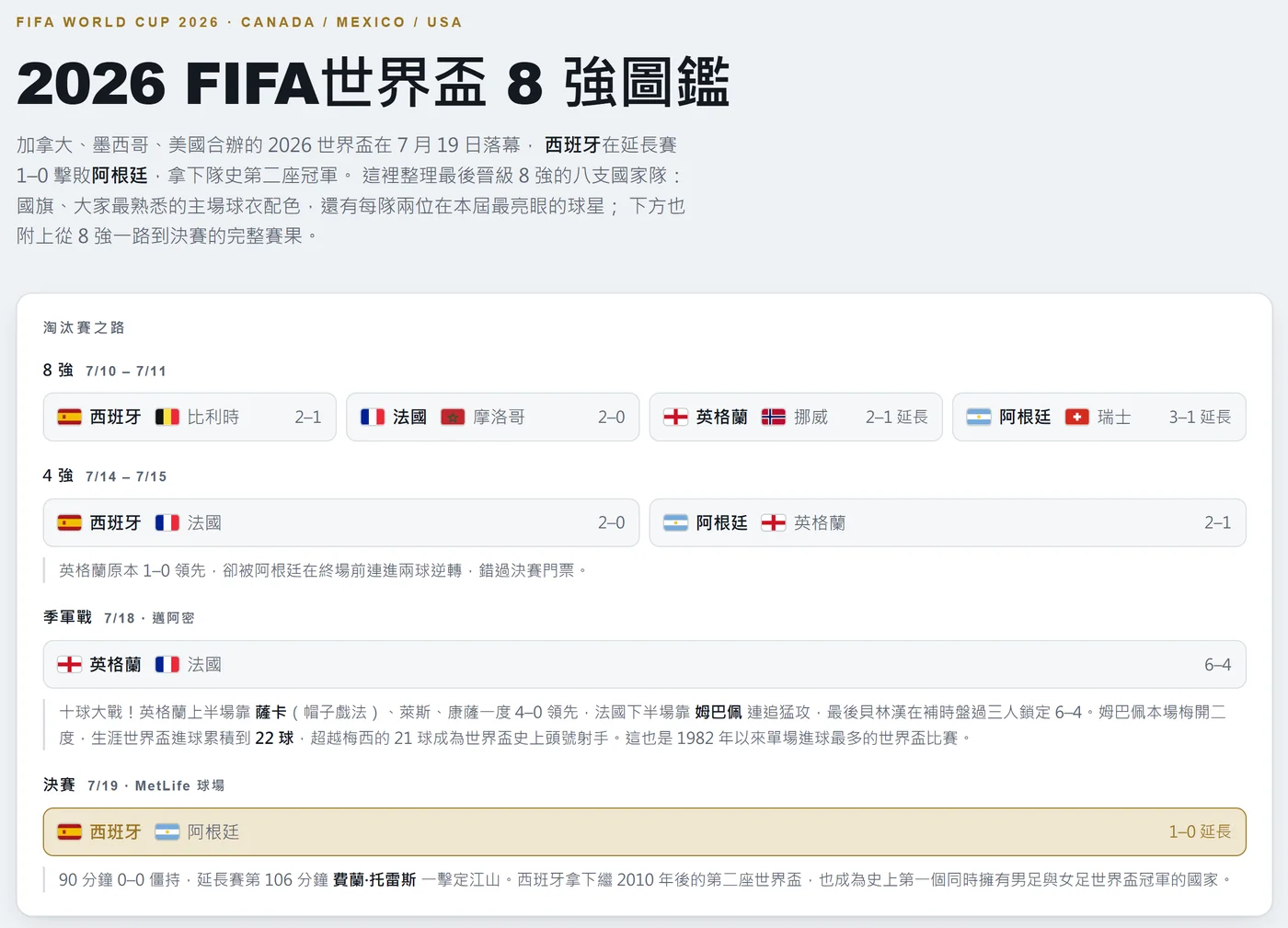Click England flag in 季軍戰 card

69,664
